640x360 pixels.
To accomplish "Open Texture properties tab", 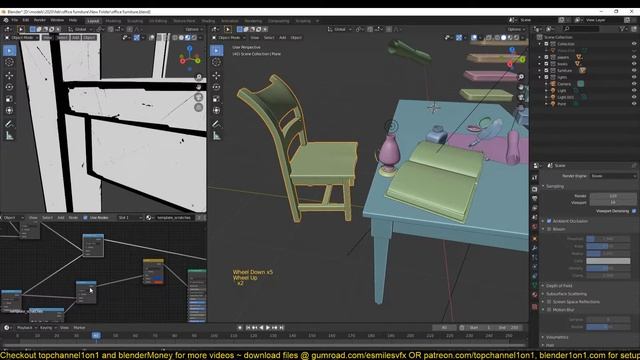I will tap(535, 307).
